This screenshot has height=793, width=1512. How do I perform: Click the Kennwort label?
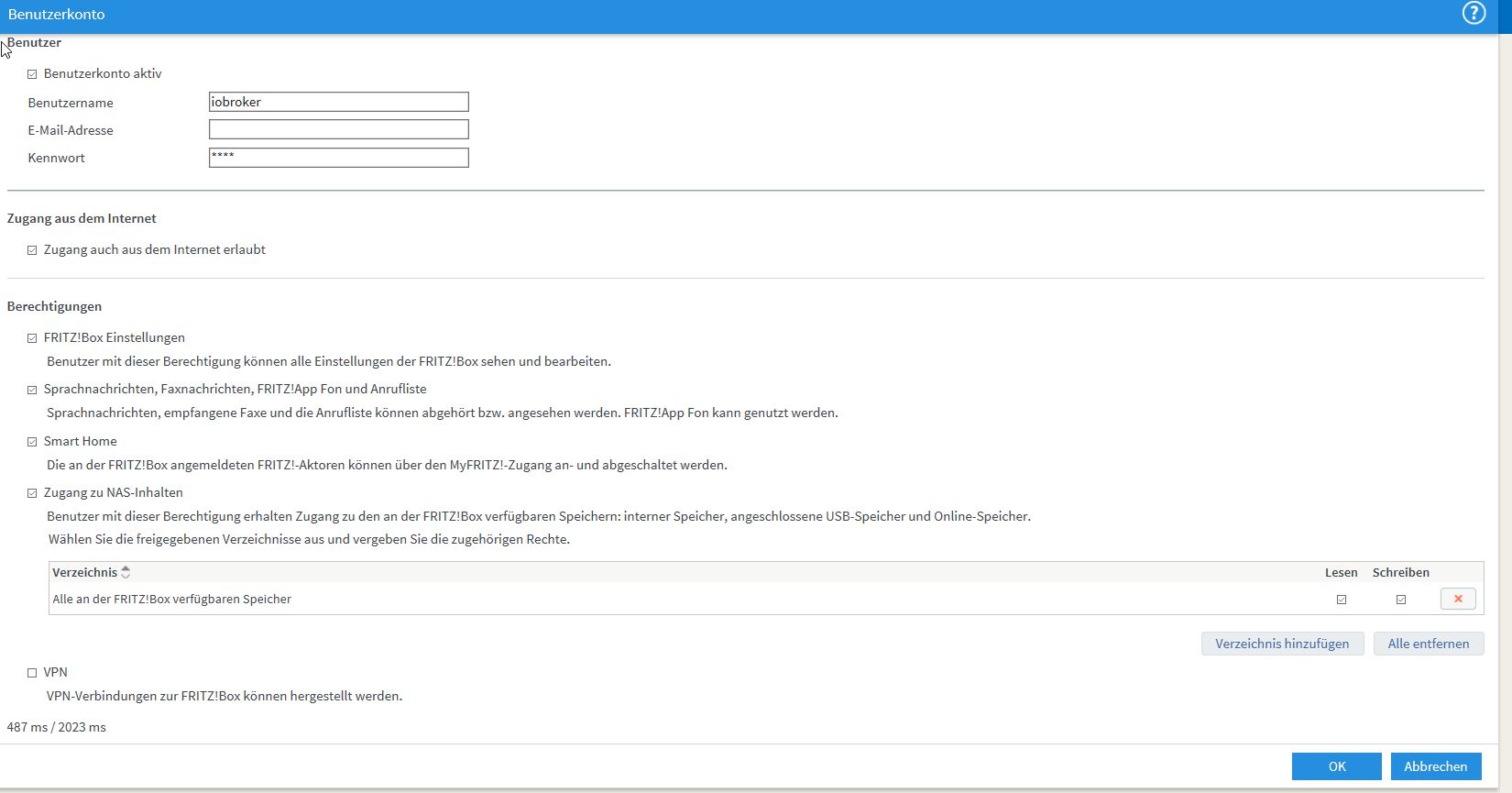(56, 158)
